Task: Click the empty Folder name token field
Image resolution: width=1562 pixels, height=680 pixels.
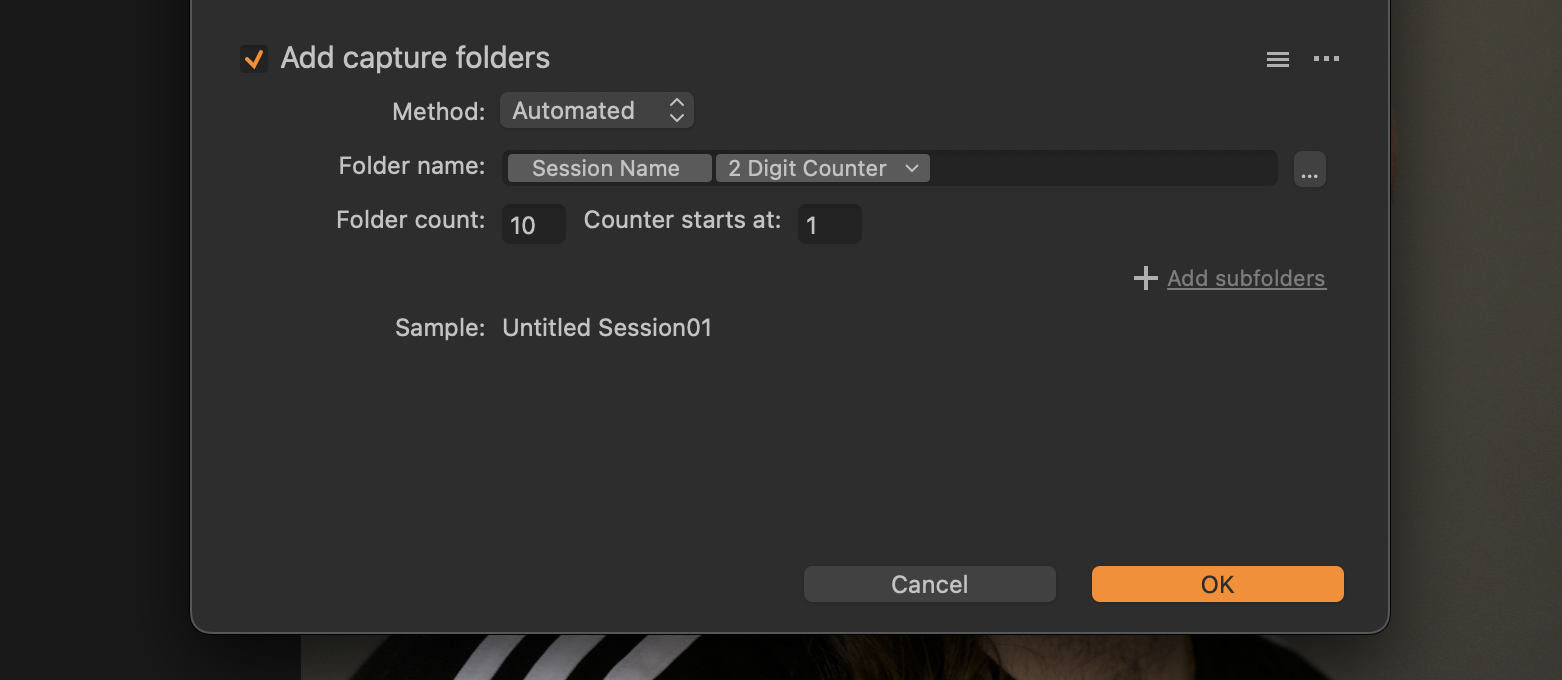Action: (x=1103, y=168)
